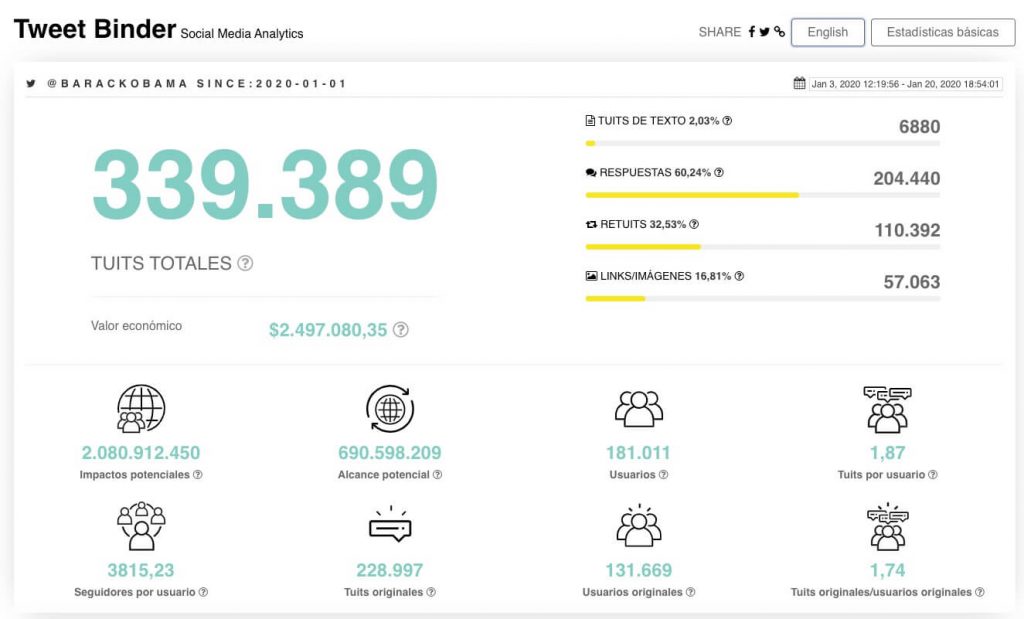Screen dimensions: 1024x619
Task: Click Tuits originales/usuarios originales icon
Action: tap(888, 526)
